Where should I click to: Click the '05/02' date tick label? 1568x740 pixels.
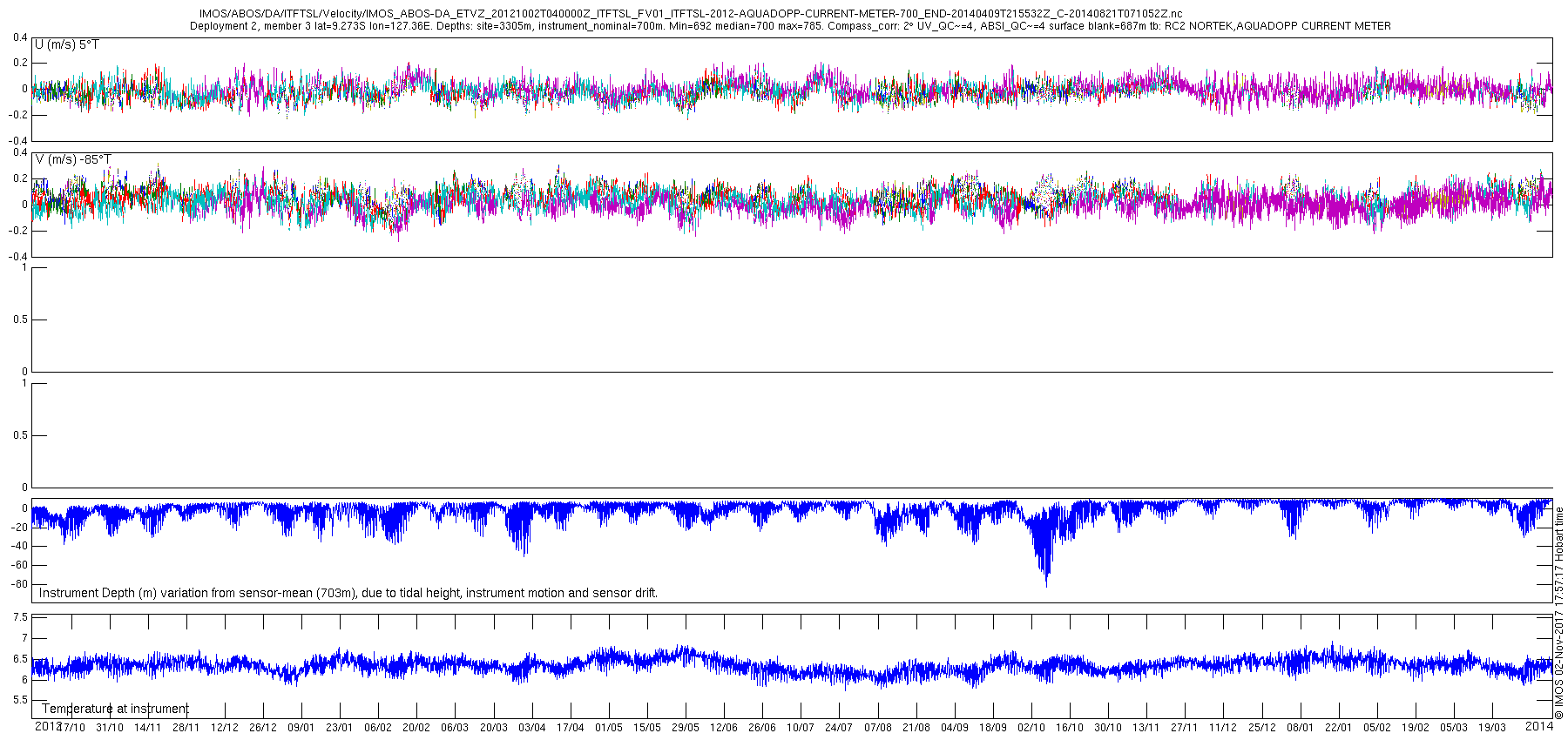(1377, 728)
